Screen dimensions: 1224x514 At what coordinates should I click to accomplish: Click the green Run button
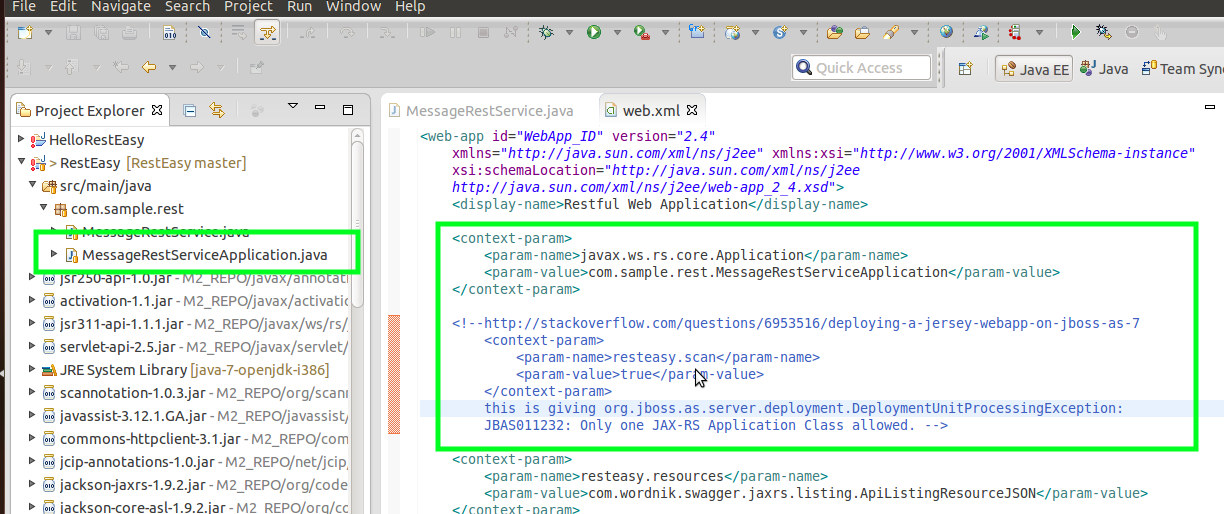click(593, 32)
